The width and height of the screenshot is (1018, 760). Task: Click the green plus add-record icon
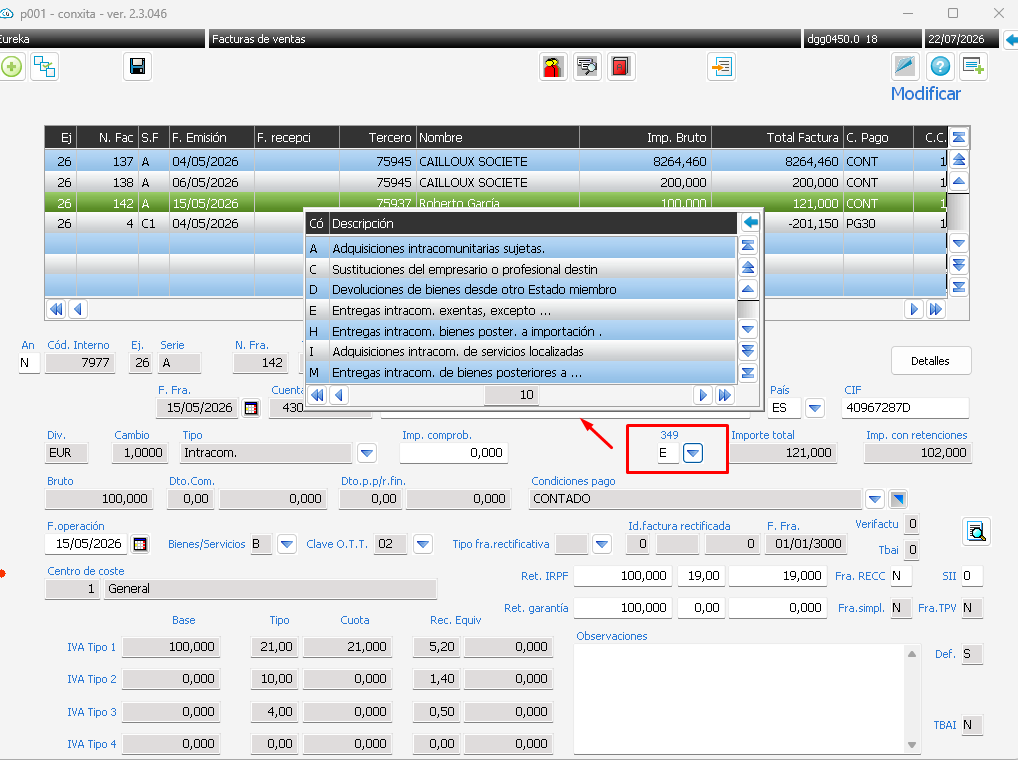(11, 67)
